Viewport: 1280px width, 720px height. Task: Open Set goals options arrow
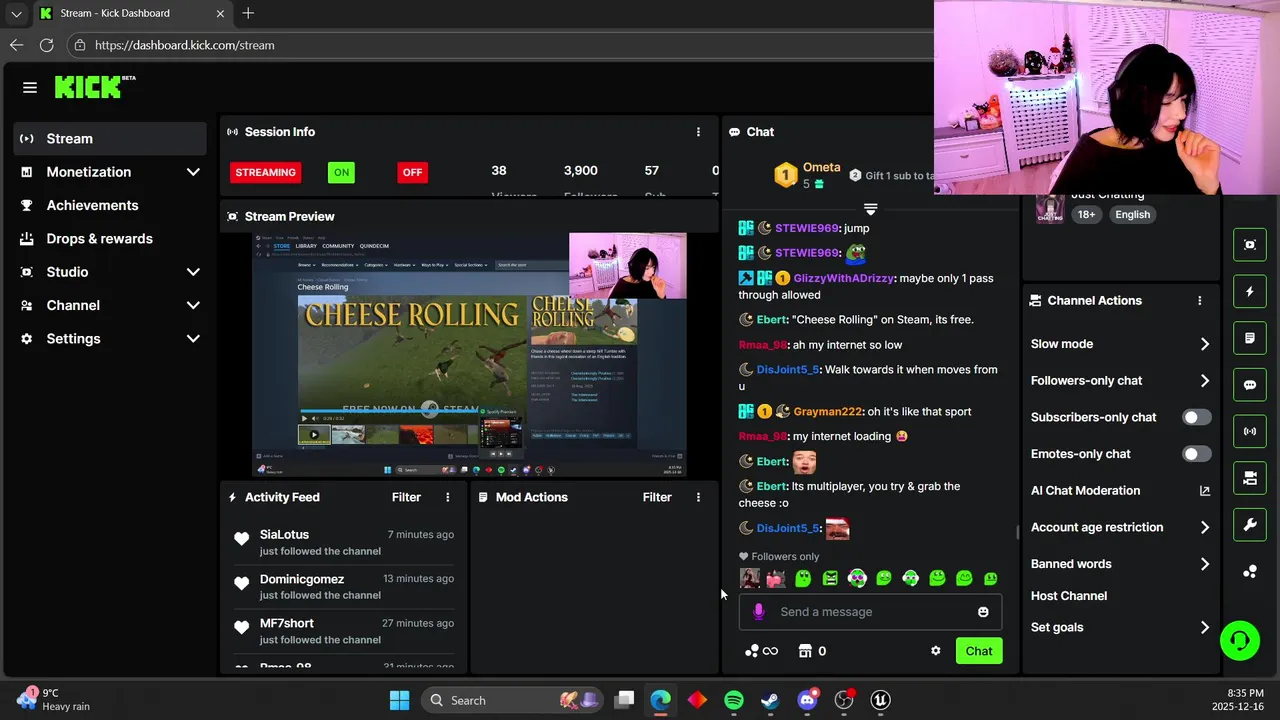1204,628
